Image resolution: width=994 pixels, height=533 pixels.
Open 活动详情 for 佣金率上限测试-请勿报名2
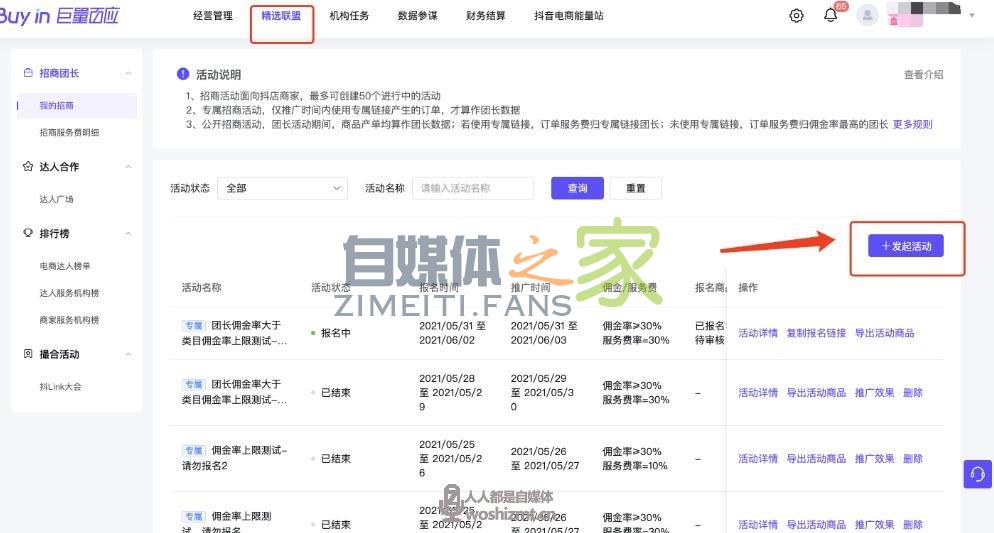click(758, 458)
